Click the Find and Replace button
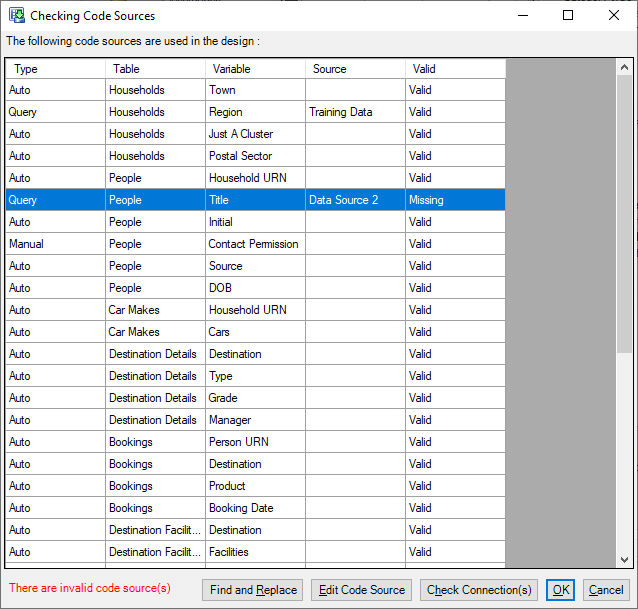 [253, 590]
